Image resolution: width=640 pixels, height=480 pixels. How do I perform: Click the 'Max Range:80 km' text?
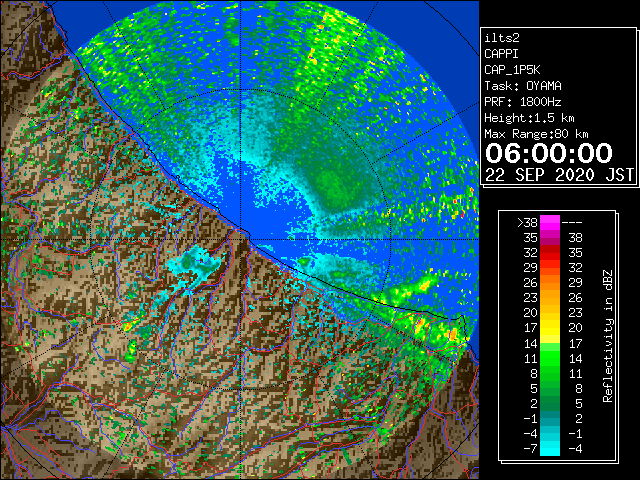pos(536,134)
